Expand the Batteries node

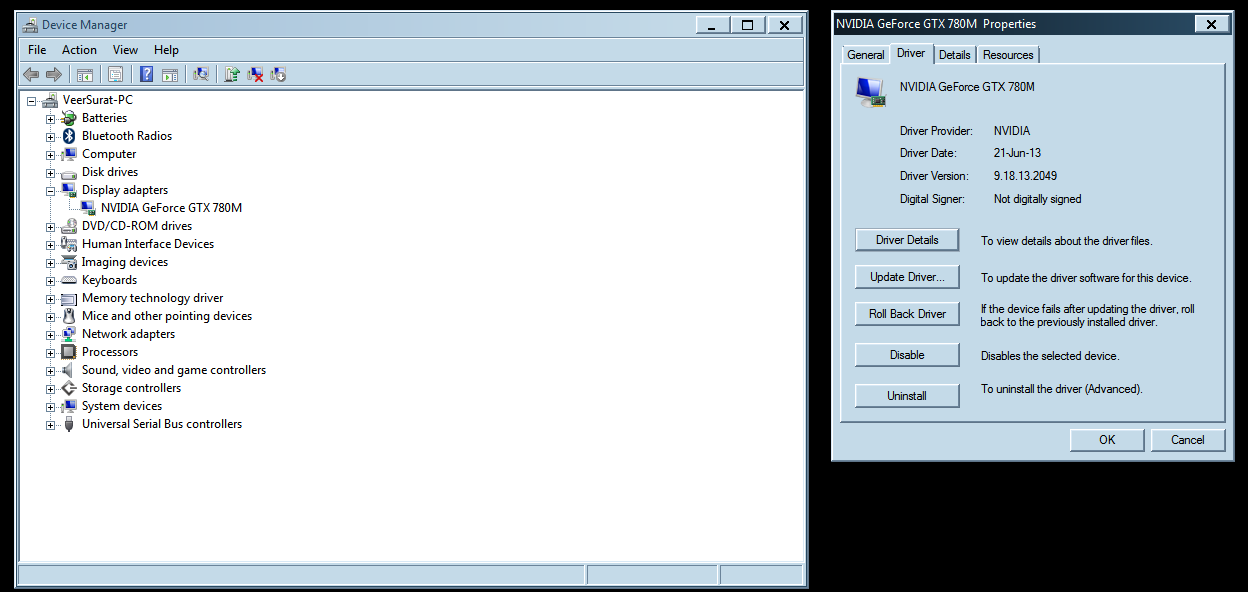(50, 119)
